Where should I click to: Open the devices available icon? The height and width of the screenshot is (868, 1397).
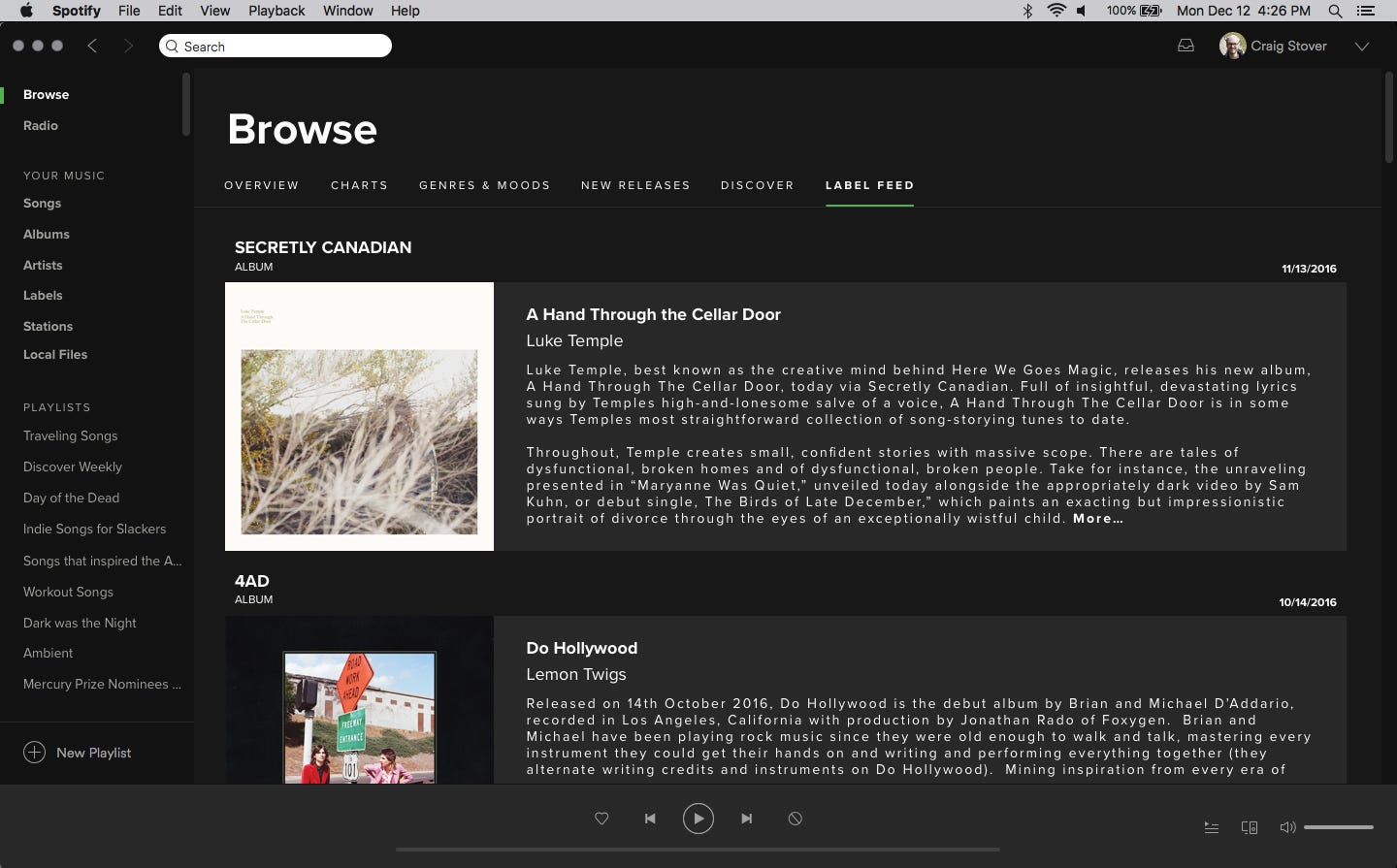coord(1250,827)
